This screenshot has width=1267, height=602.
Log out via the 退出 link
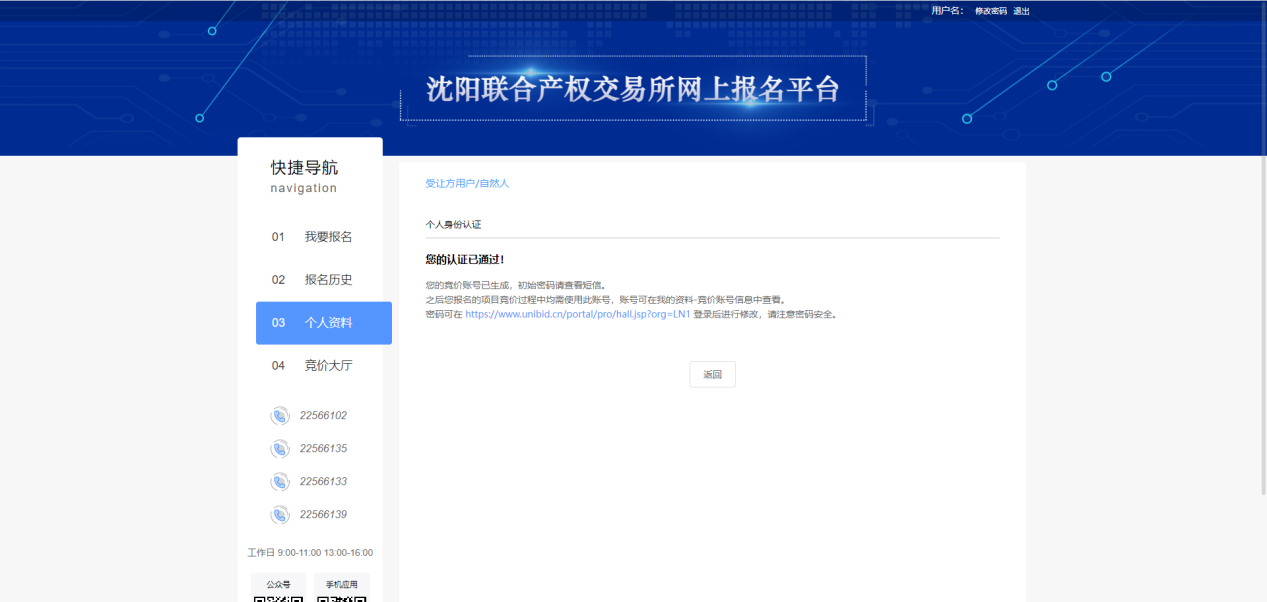1021,11
